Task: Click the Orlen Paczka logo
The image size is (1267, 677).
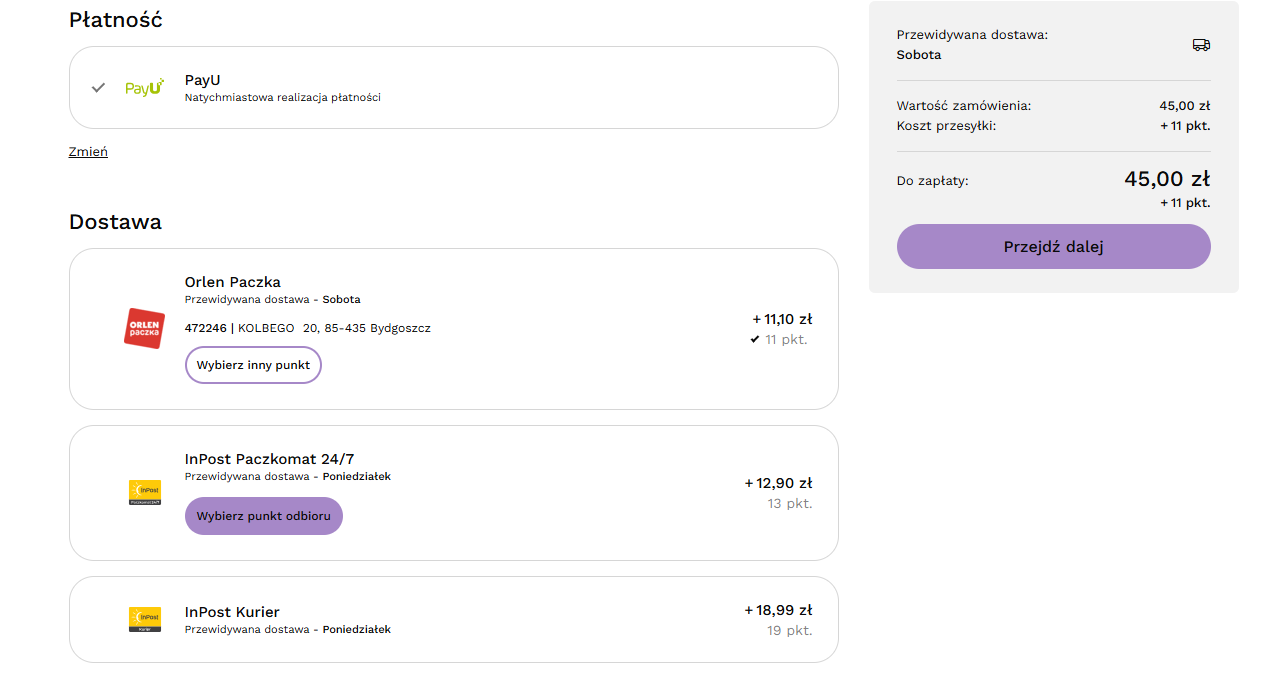Action: [x=144, y=328]
